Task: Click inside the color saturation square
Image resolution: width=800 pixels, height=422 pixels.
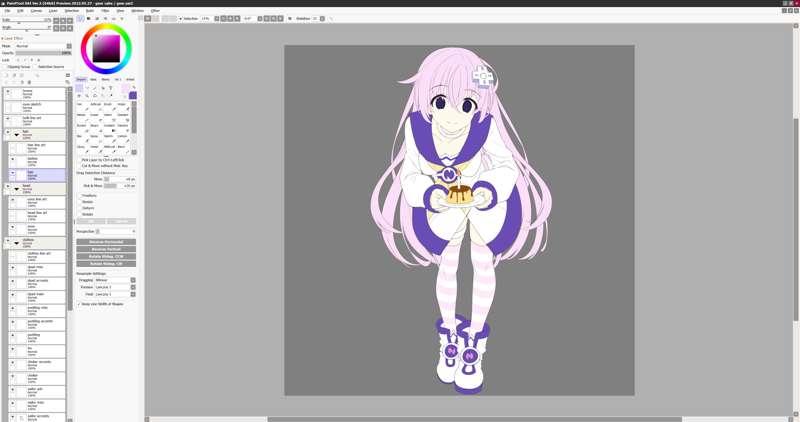Action: [x=106, y=48]
